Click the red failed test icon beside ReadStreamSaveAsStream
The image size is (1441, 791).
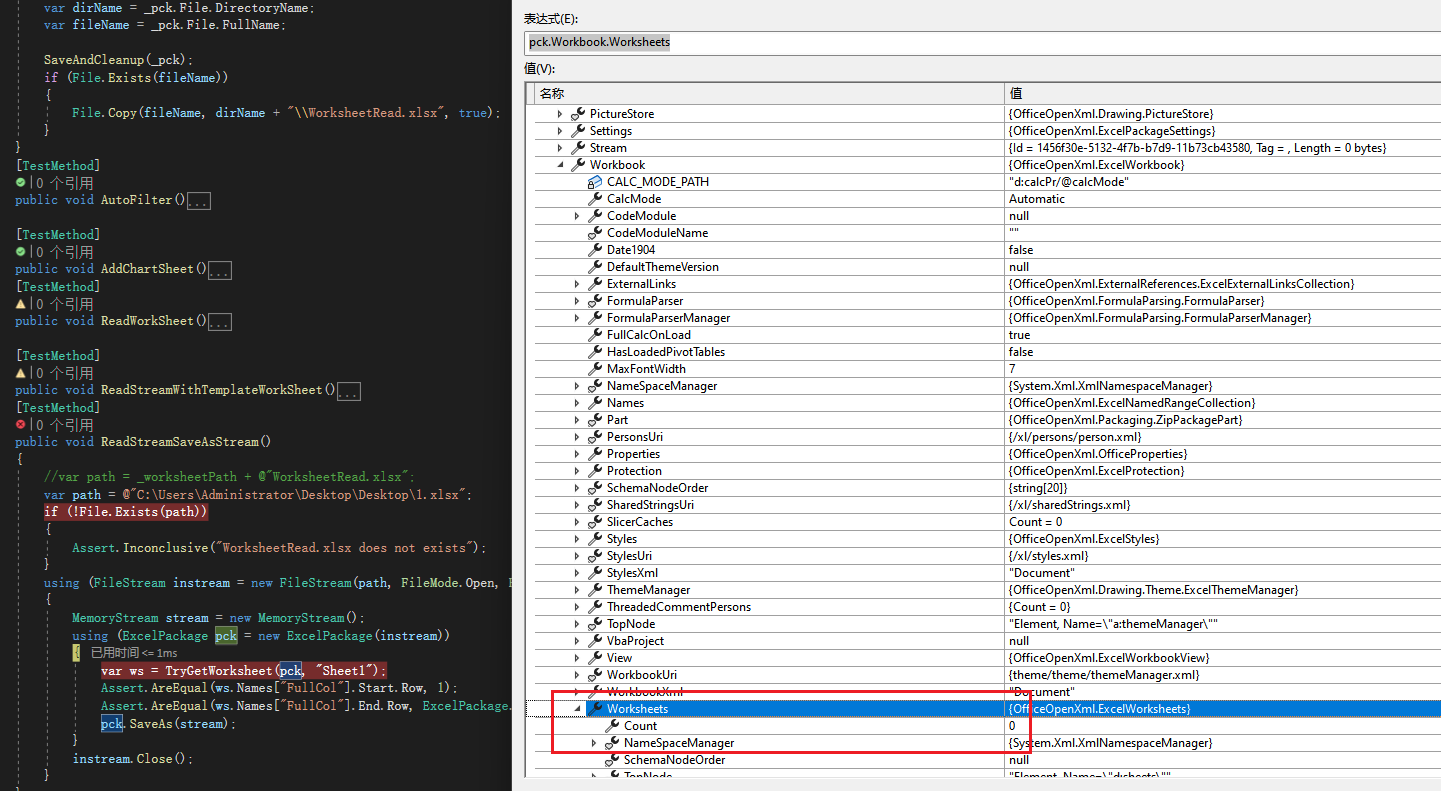click(x=22, y=424)
